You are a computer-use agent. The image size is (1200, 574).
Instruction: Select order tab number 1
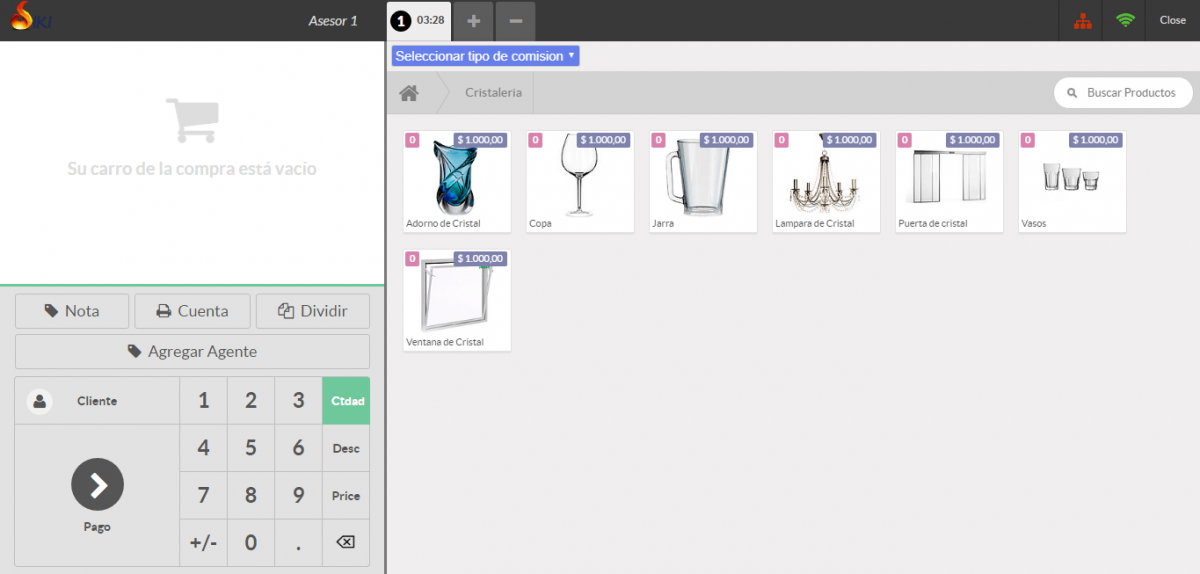pos(418,21)
